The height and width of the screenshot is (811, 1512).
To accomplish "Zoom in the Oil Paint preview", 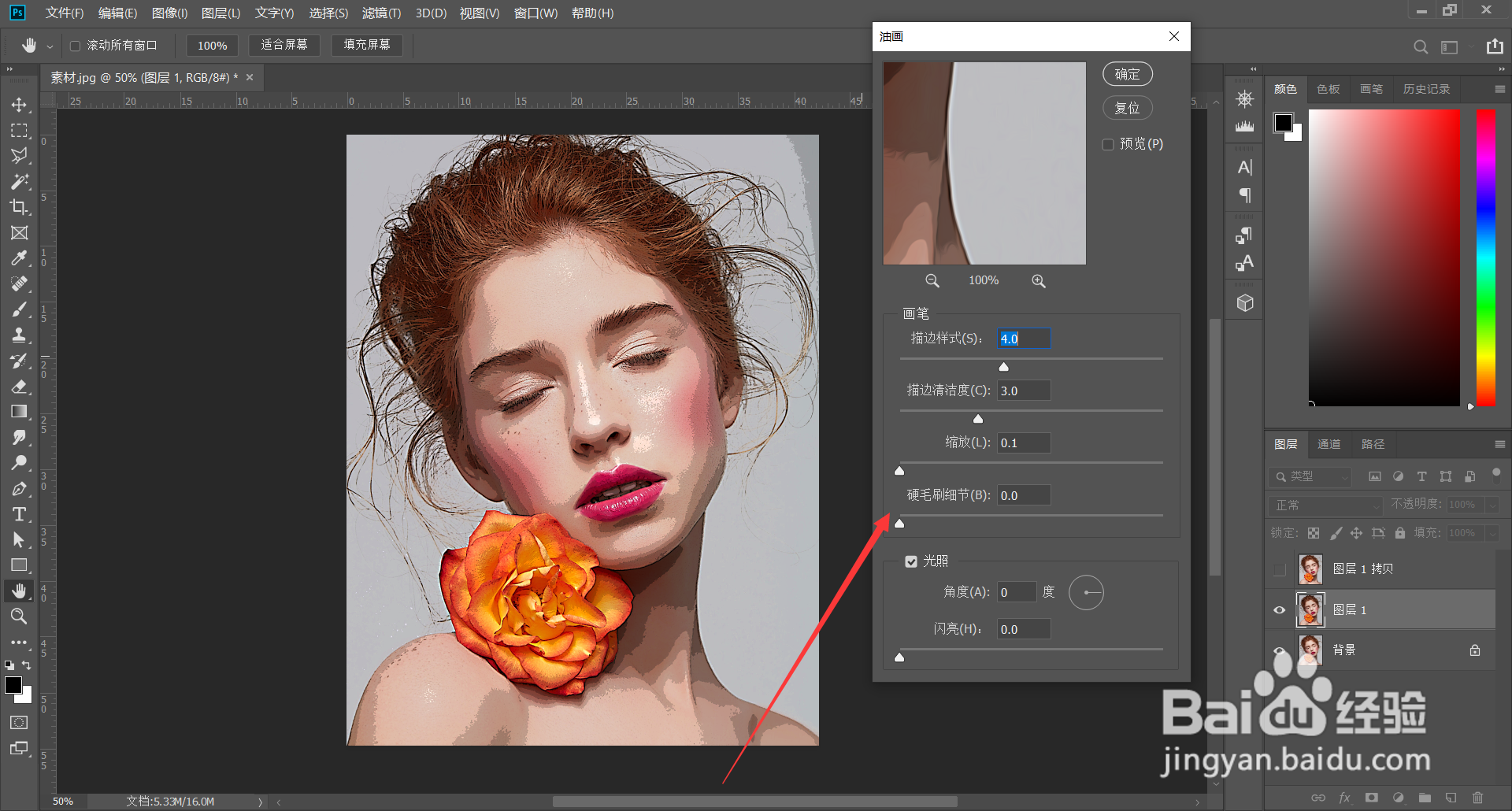I will (x=1039, y=281).
